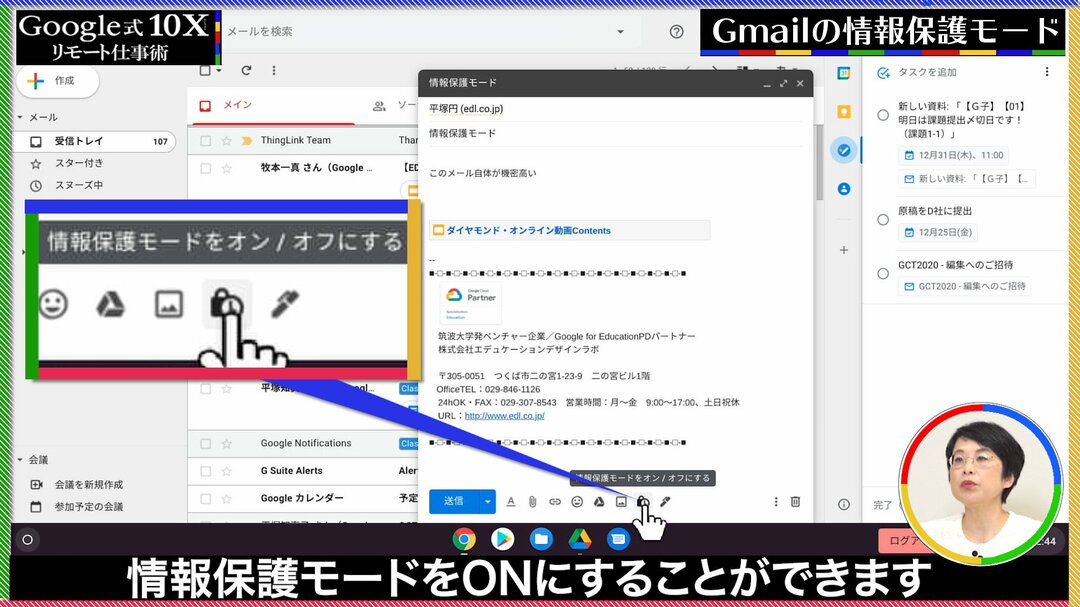This screenshot has width=1080, height=607.
Task: Click the launcher circle on the shelf
Action: pyautogui.click(x=28, y=539)
